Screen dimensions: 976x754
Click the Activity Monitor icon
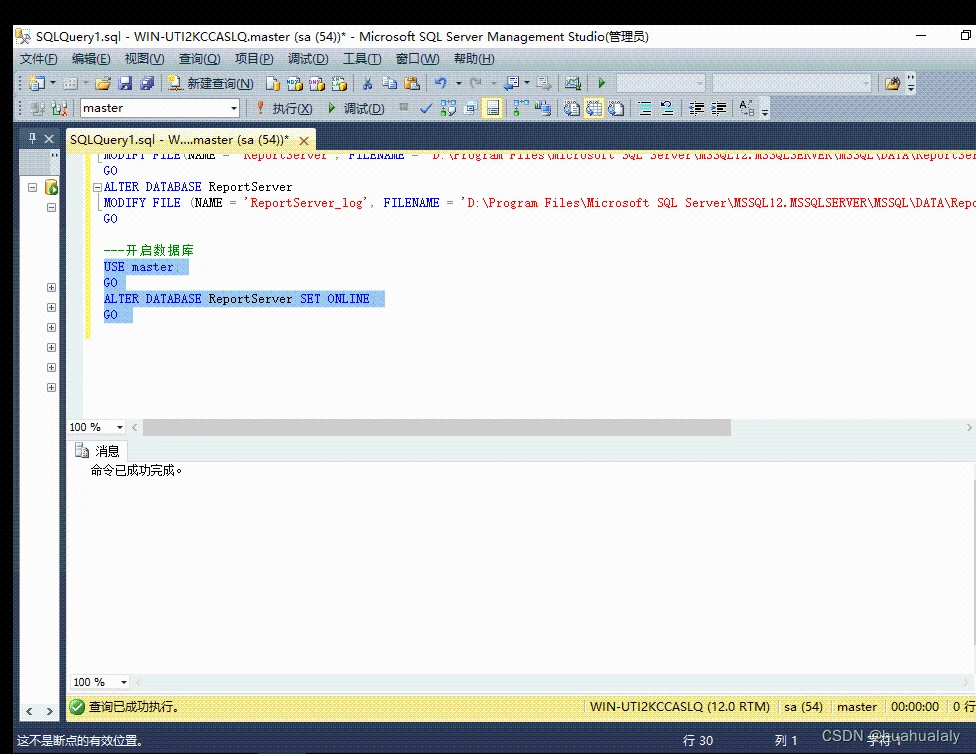pyautogui.click(x=573, y=83)
